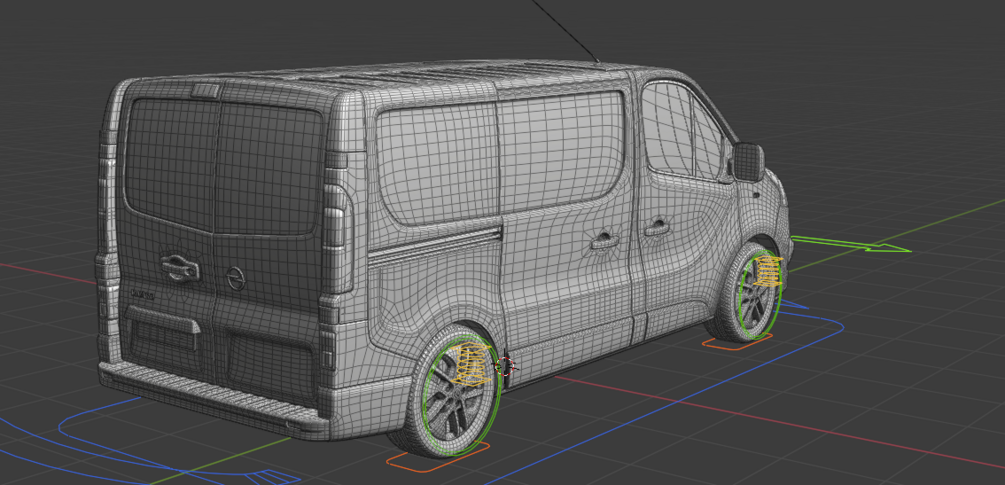
Task: Pick the yellow spring control on front wheel
Action: point(767,270)
